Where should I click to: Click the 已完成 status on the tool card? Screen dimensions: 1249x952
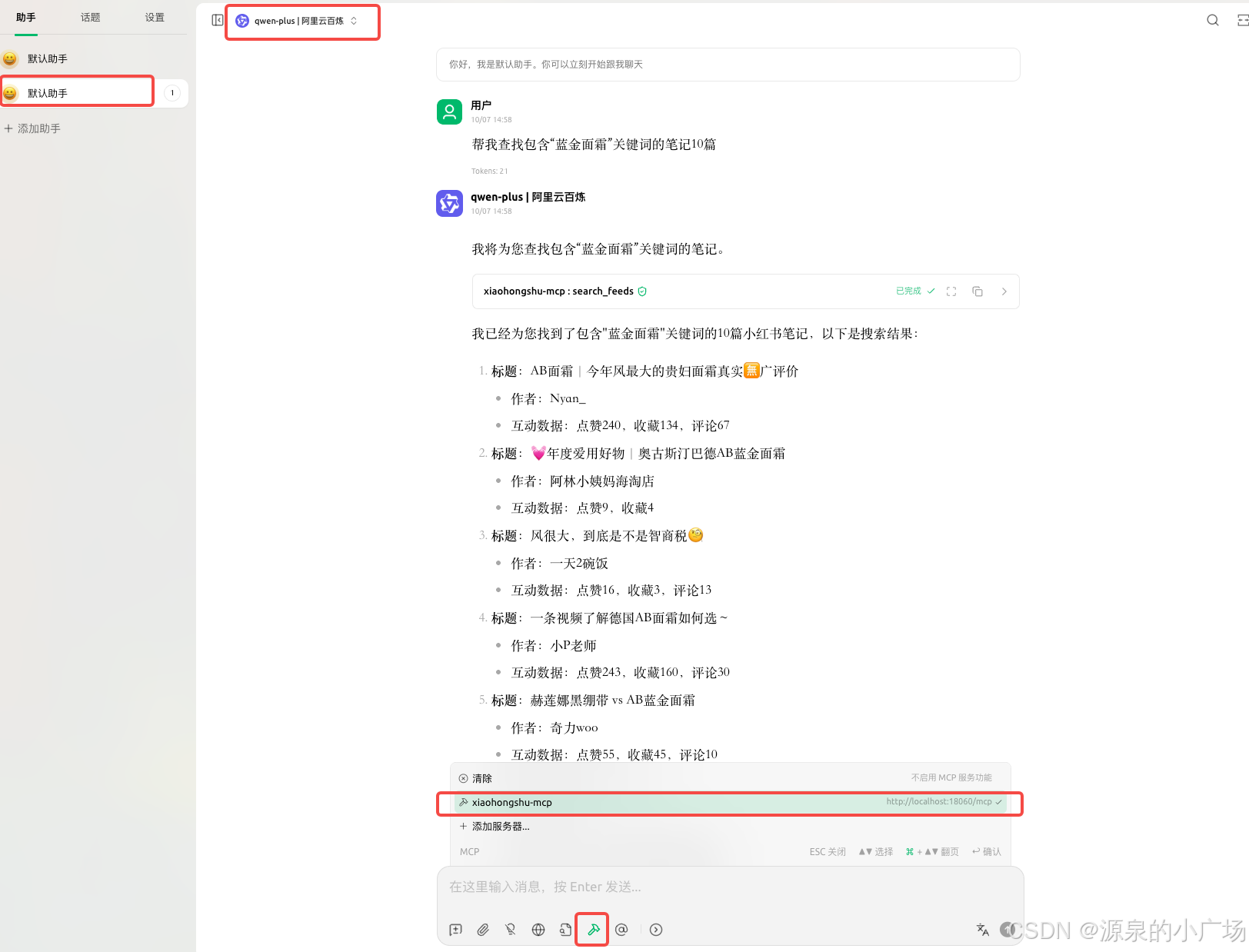tap(915, 291)
